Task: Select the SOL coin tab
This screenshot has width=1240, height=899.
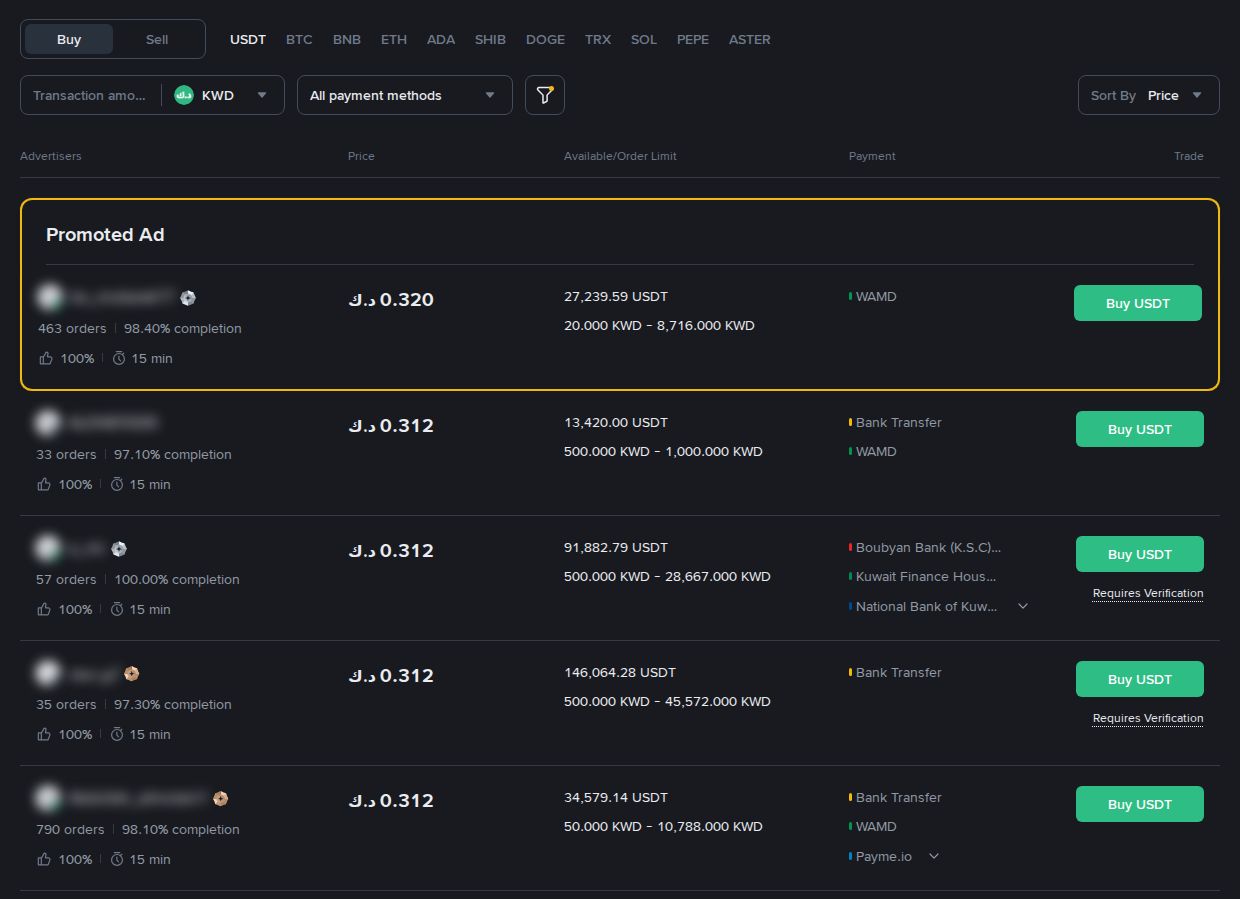Action: [x=644, y=39]
